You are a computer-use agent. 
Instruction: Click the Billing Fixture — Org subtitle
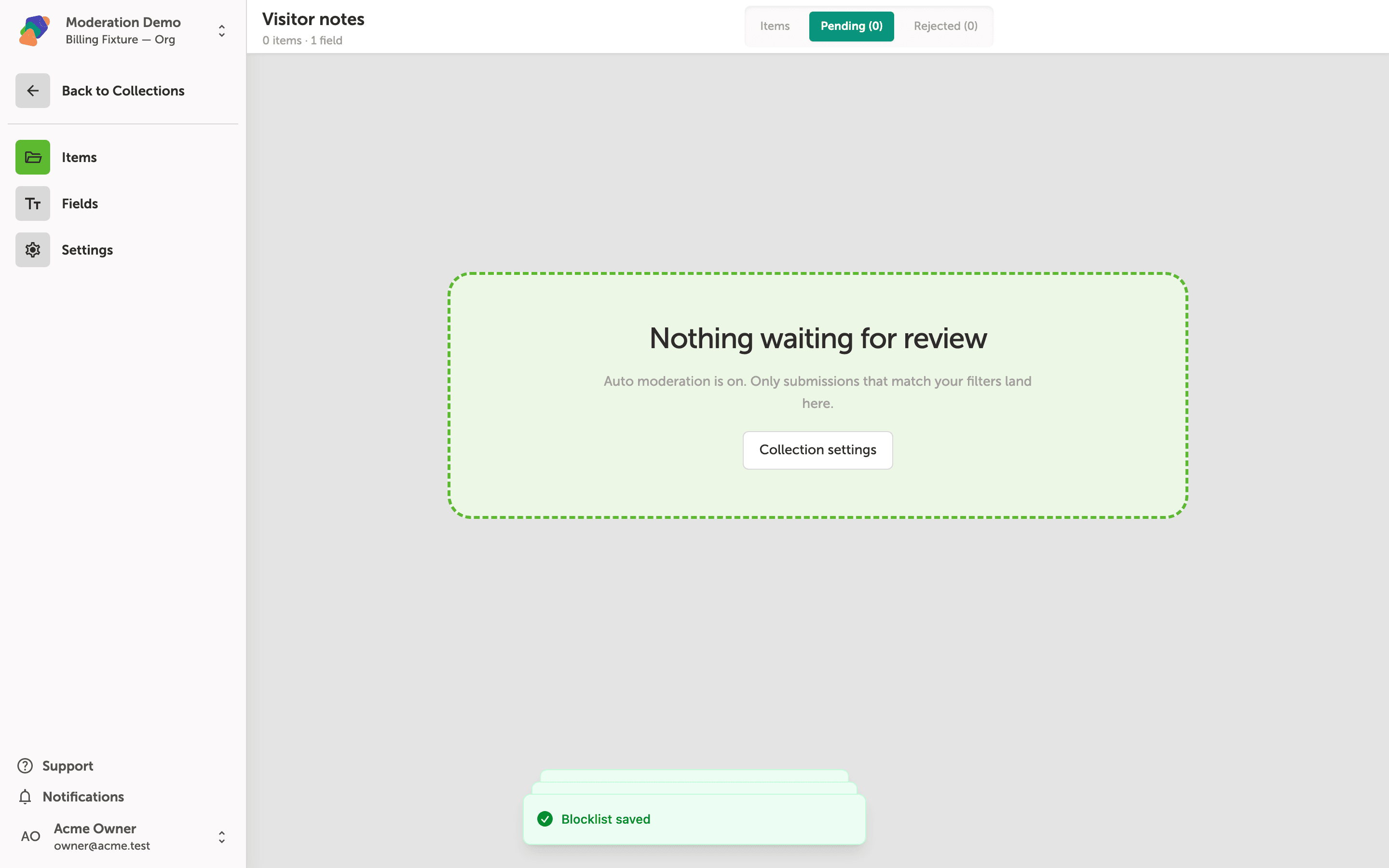121,40
